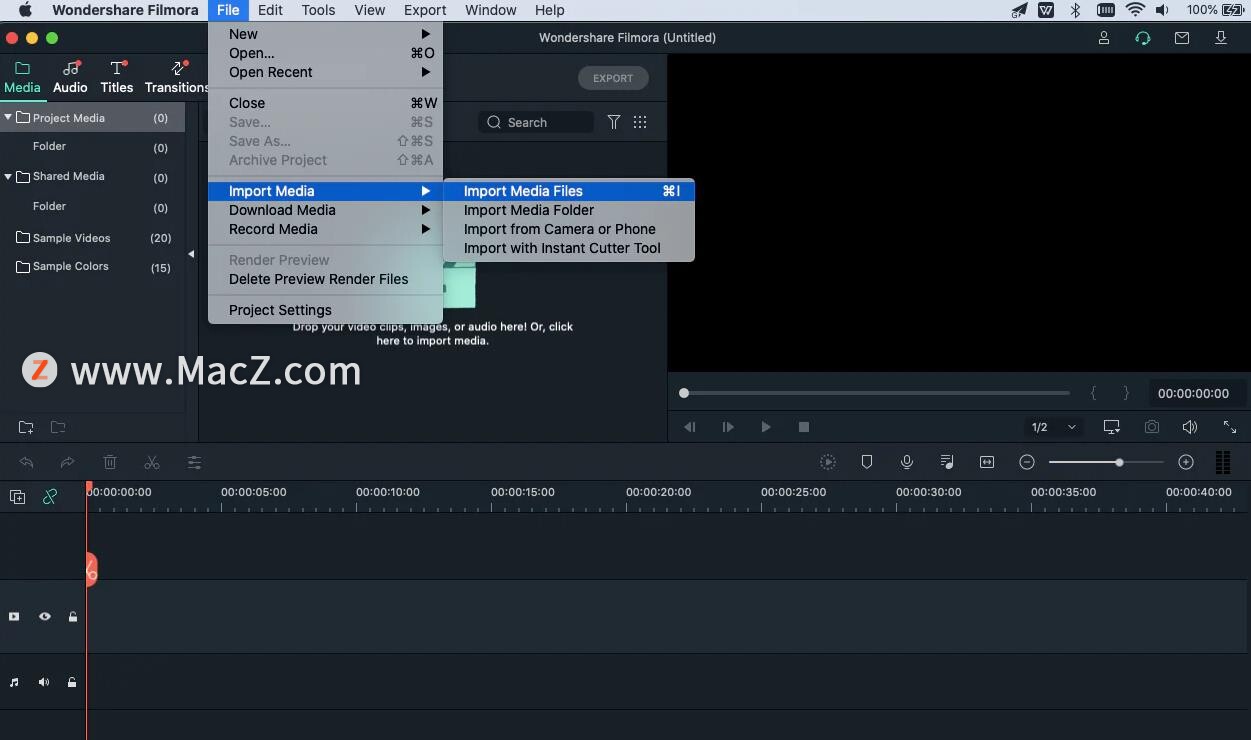The width and height of the screenshot is (1251, 740).
Task: Click the add new folder icon
Action: click(26, 428)
